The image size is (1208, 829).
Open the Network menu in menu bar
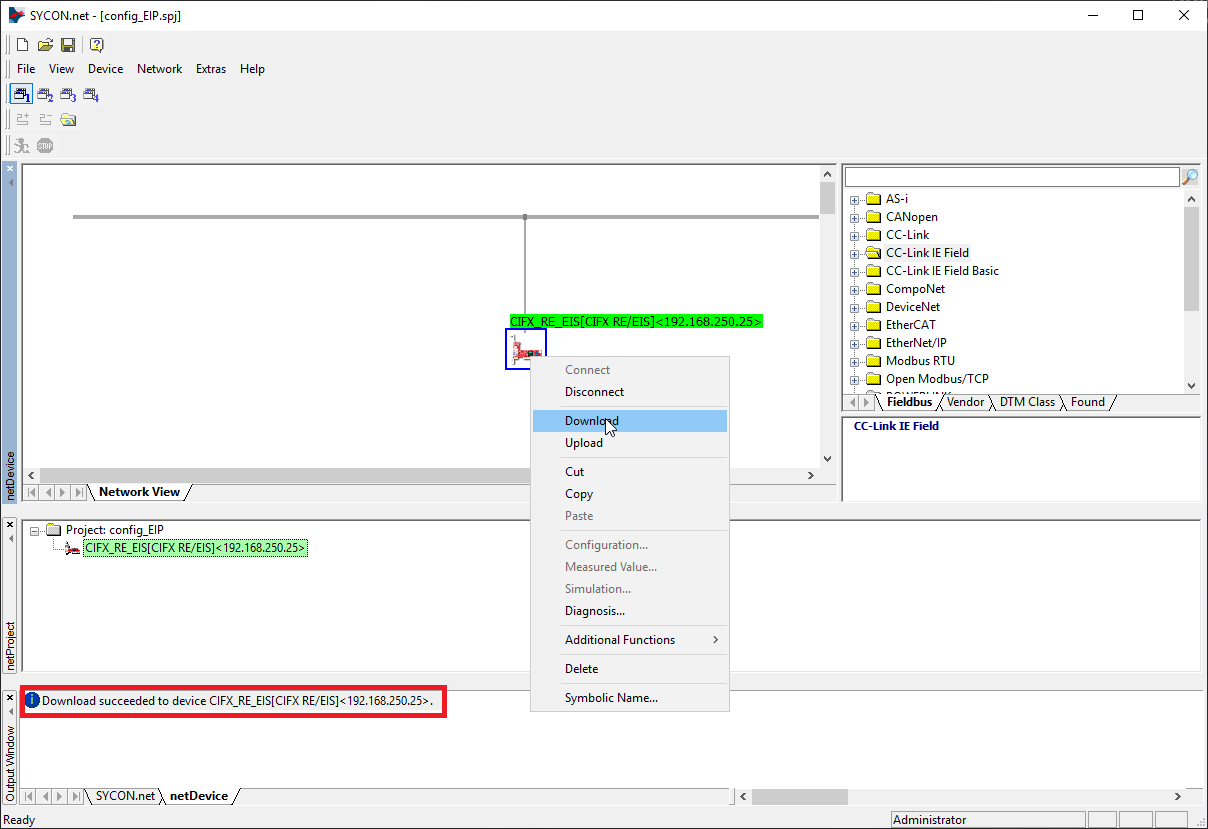pyautogui.click(x=159, y=69)
